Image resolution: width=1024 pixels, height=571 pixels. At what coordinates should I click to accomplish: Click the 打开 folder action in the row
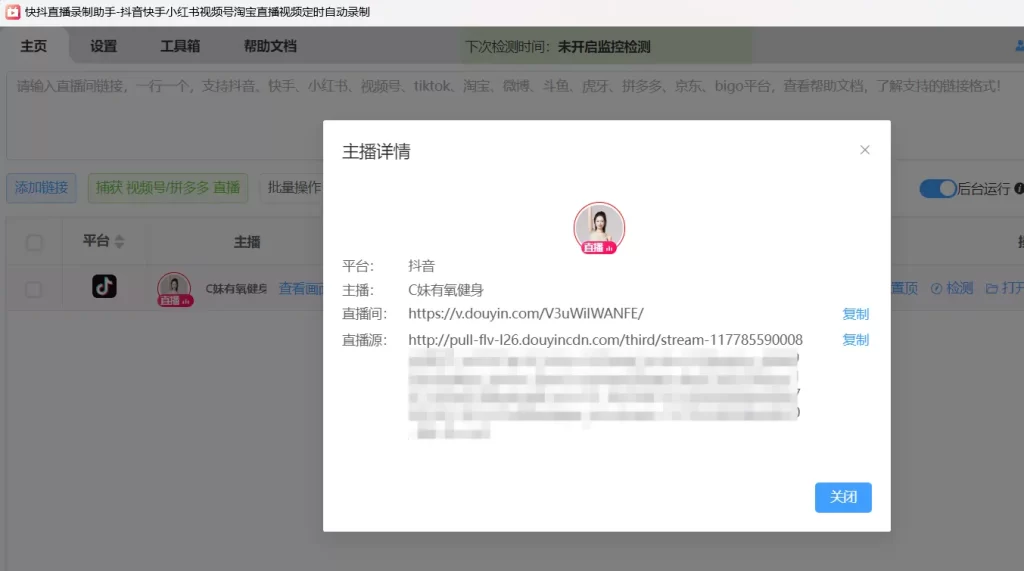coord(1004,288)
